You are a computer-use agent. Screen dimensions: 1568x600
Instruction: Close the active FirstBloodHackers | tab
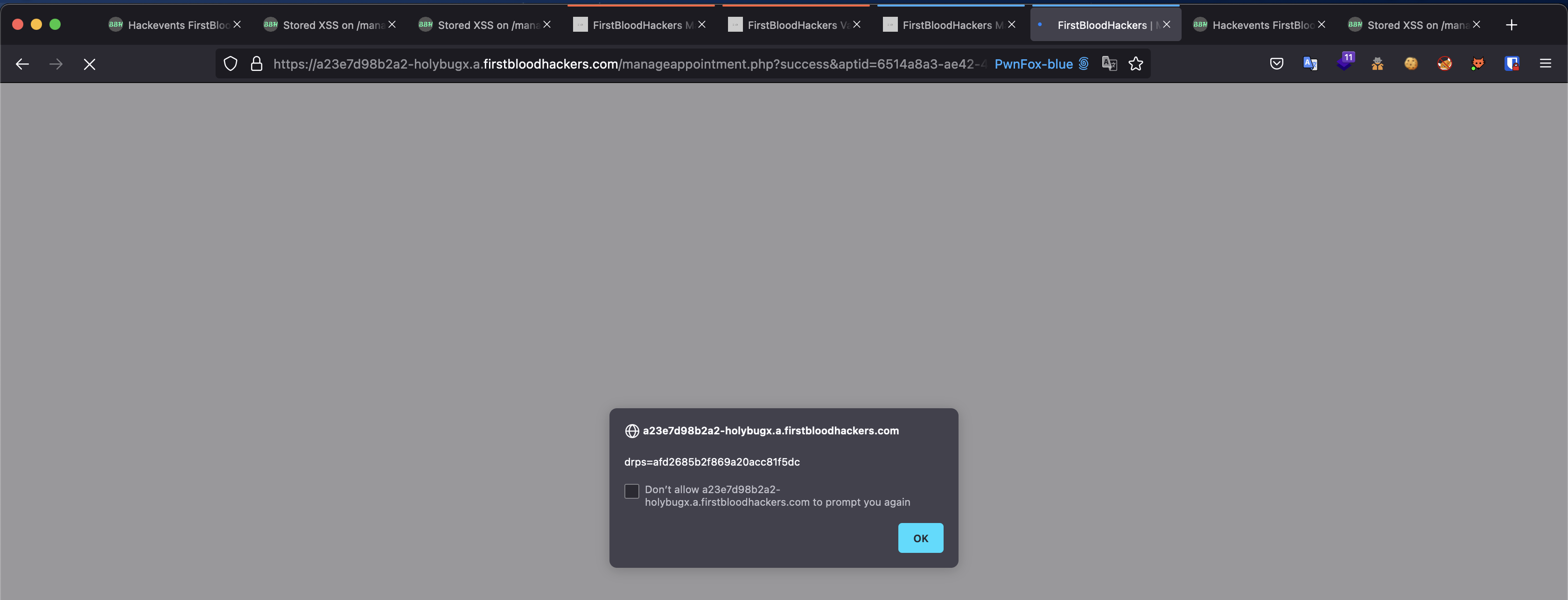(1167, 24)
